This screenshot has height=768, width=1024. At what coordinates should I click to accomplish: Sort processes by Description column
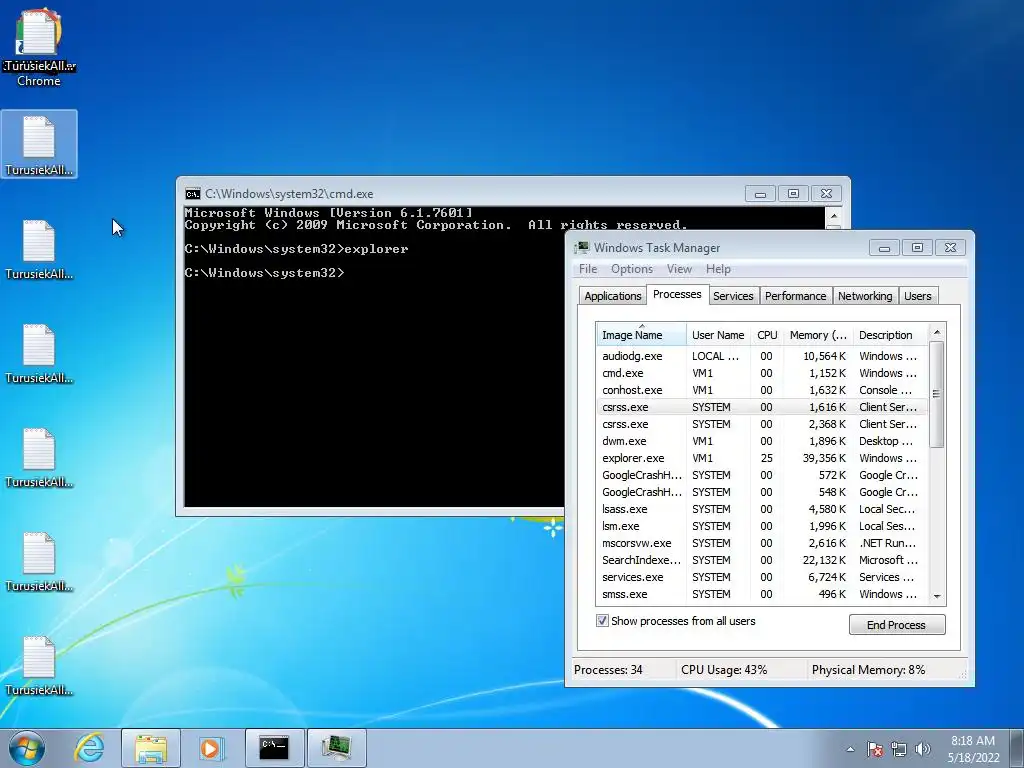[890, 335]
